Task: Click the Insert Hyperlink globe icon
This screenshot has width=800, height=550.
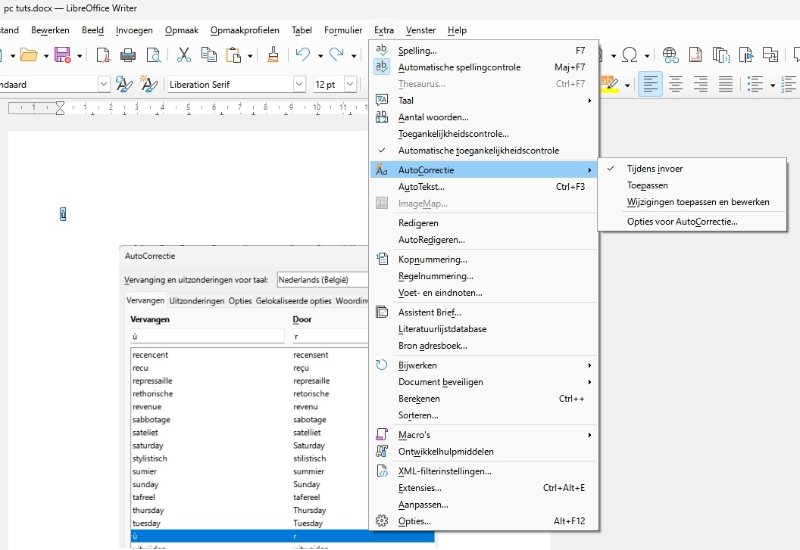Action: pos(670,55)
